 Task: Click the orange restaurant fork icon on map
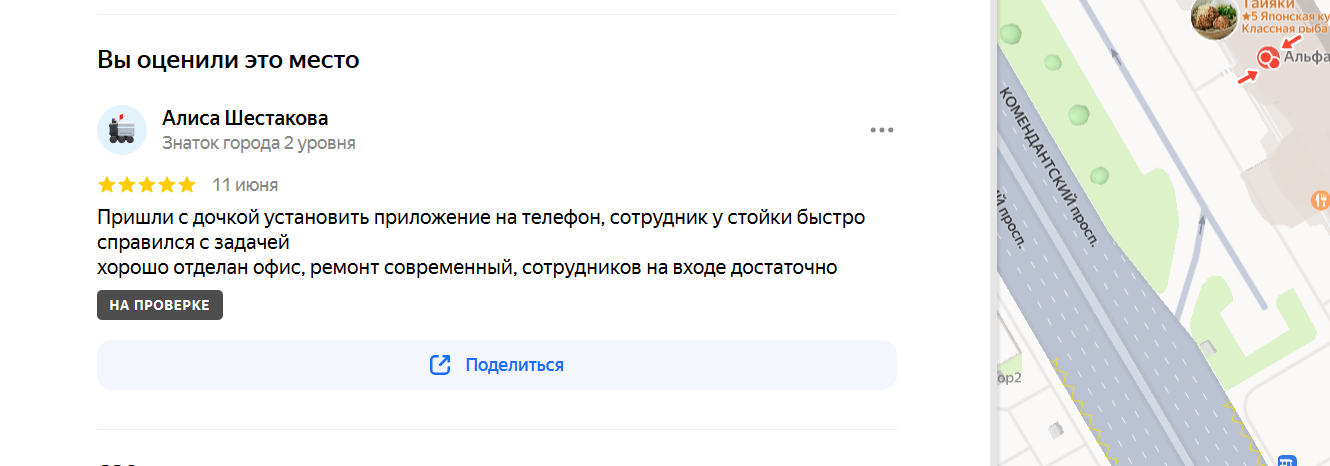click(1320, 200)
